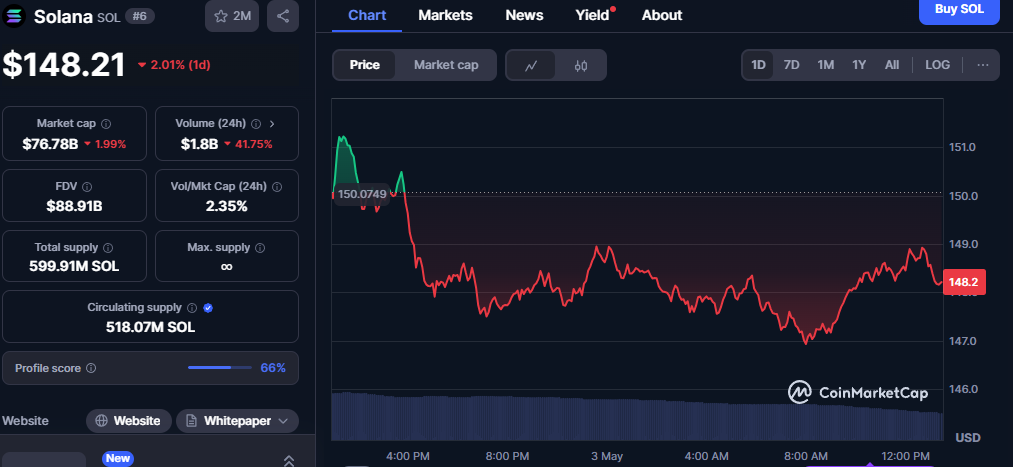Toggle LOG scale on chart

(937, 65)
